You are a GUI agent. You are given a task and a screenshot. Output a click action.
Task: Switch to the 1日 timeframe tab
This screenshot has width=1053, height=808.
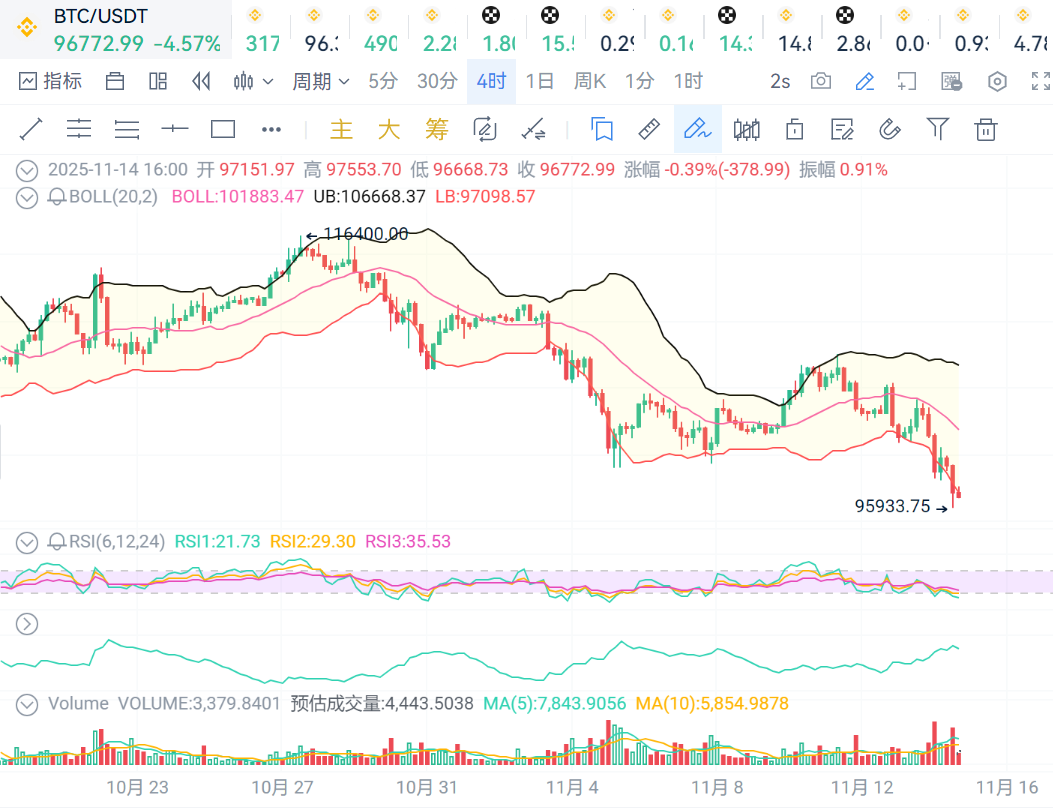pyautogui.click(x=540, y=82)
